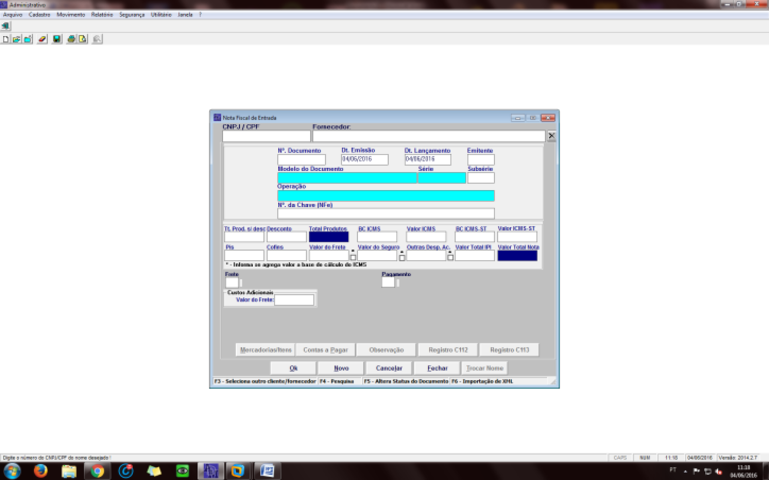Open Firefox from the Windows taskbar
Viewport: 769px width, 480px height.
tap(41, 469)
